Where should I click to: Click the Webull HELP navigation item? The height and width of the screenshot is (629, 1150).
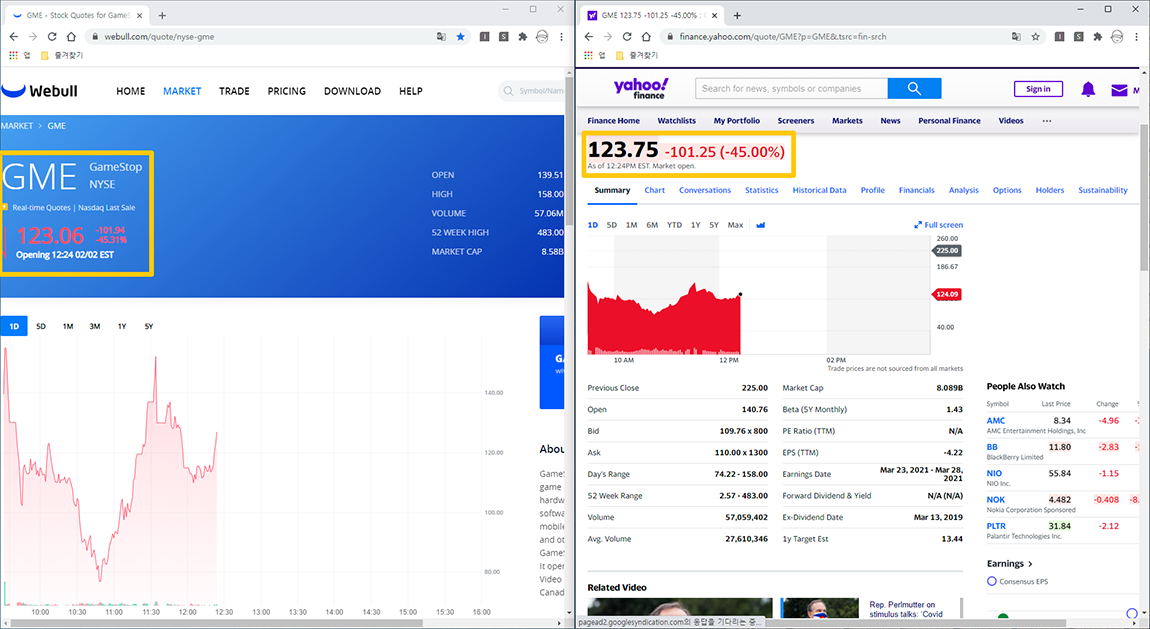click(411, 91)
